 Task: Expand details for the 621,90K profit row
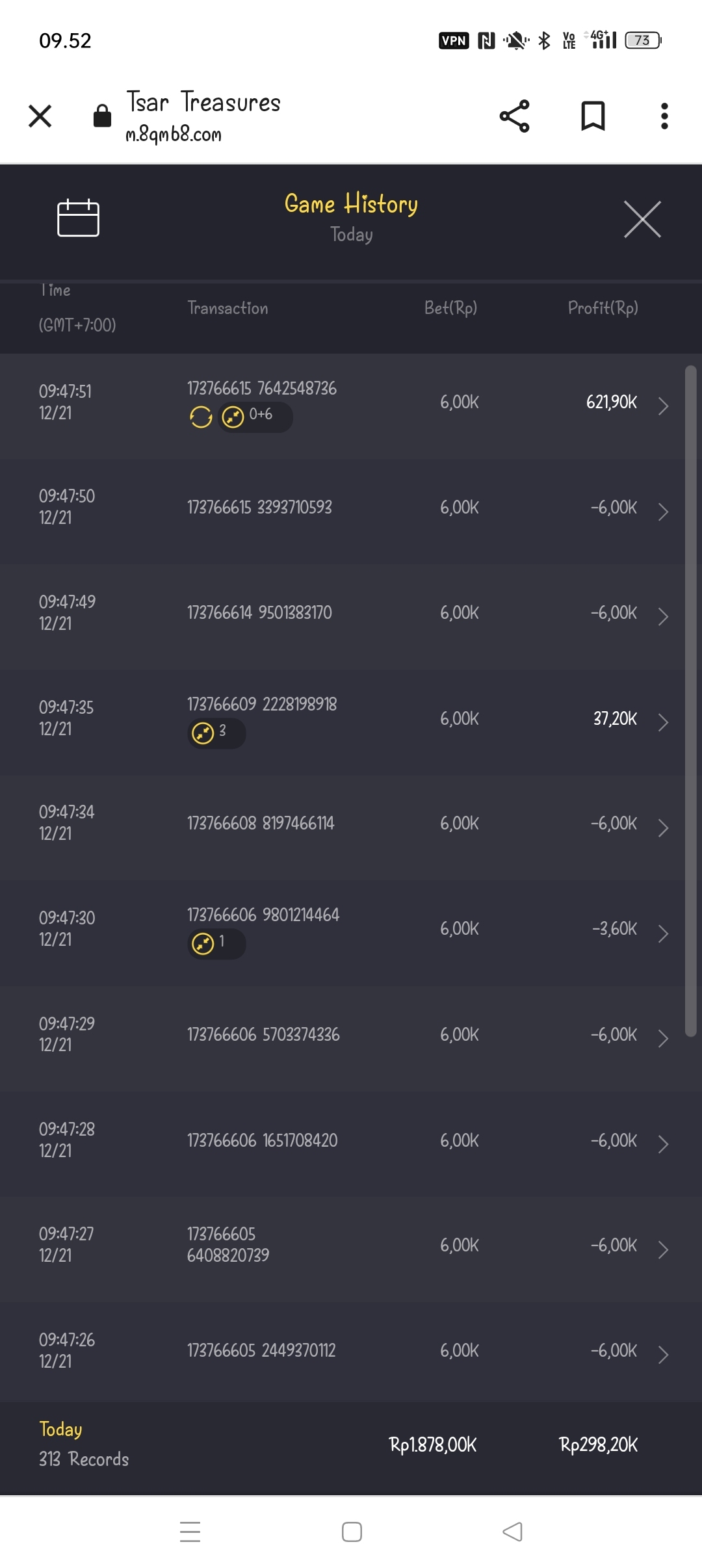(x=663, y=406)
